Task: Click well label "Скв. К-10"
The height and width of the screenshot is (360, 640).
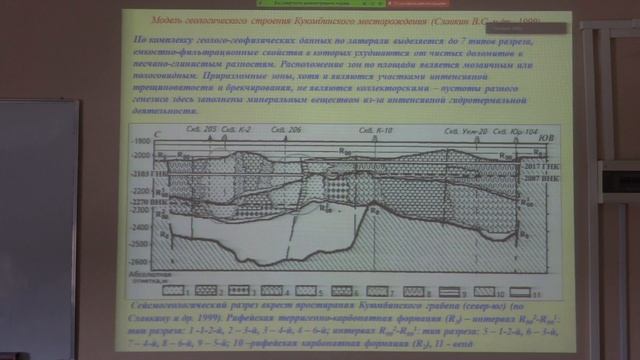Action: pyautogui.click(x=376, y=131)
